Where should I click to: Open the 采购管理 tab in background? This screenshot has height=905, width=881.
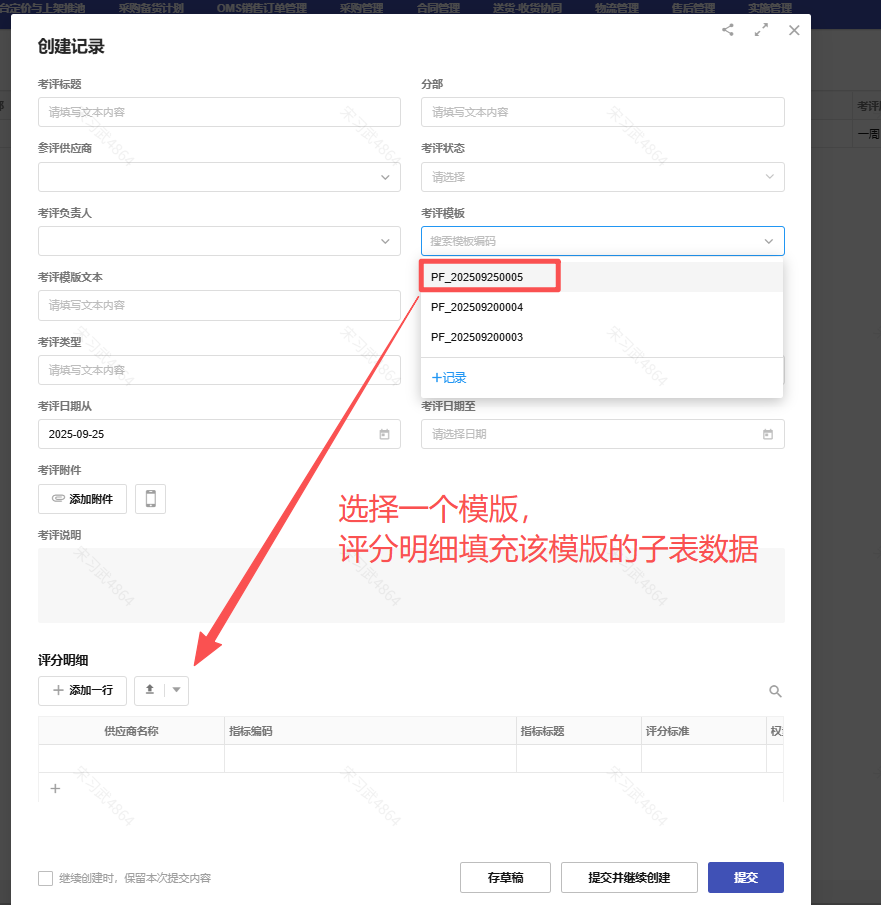pyautogui.click(x=361, y=8)
